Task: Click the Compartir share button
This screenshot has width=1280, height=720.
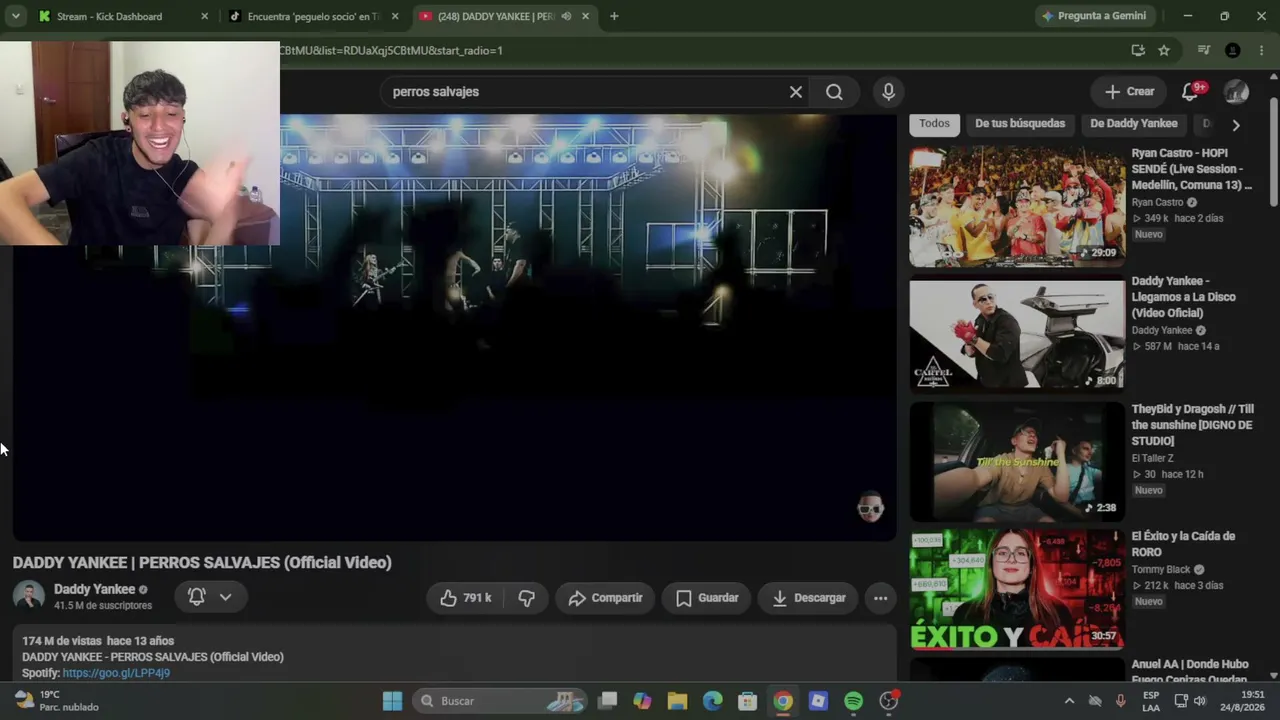Action: coord(605,598)
